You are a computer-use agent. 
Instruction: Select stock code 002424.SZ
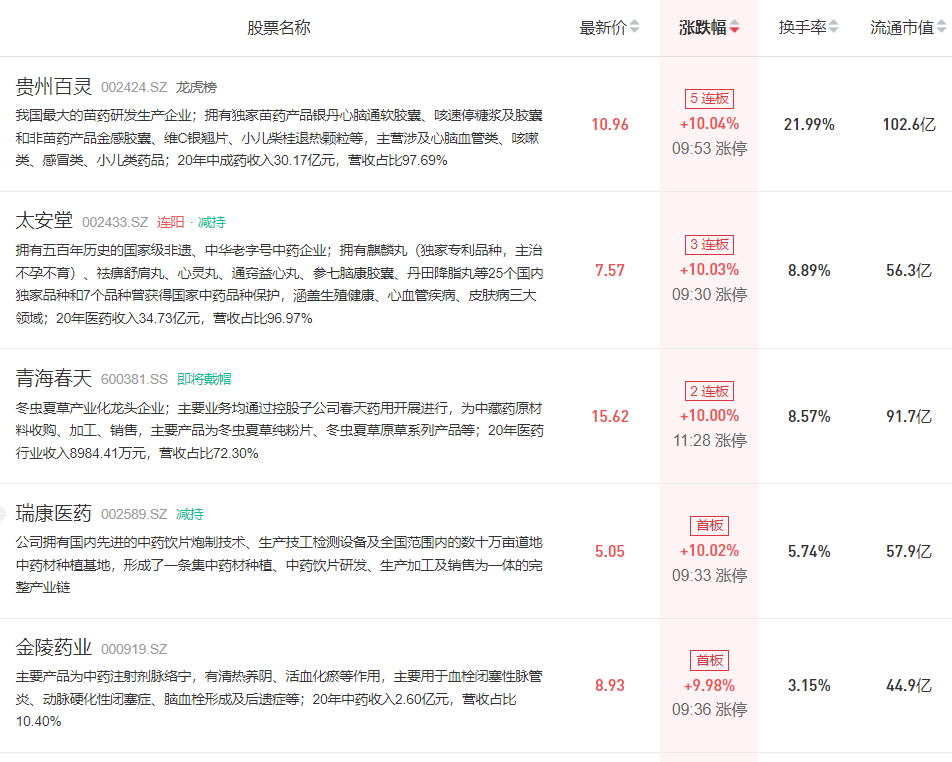point(134,87)
